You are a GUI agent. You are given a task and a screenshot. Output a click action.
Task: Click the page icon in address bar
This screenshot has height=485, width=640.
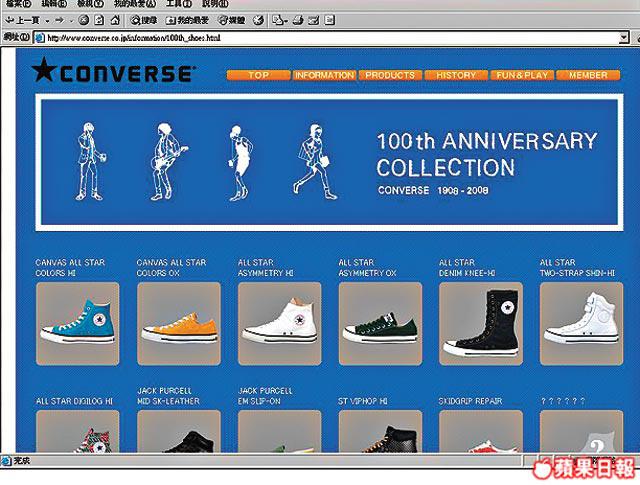[40, 38]
